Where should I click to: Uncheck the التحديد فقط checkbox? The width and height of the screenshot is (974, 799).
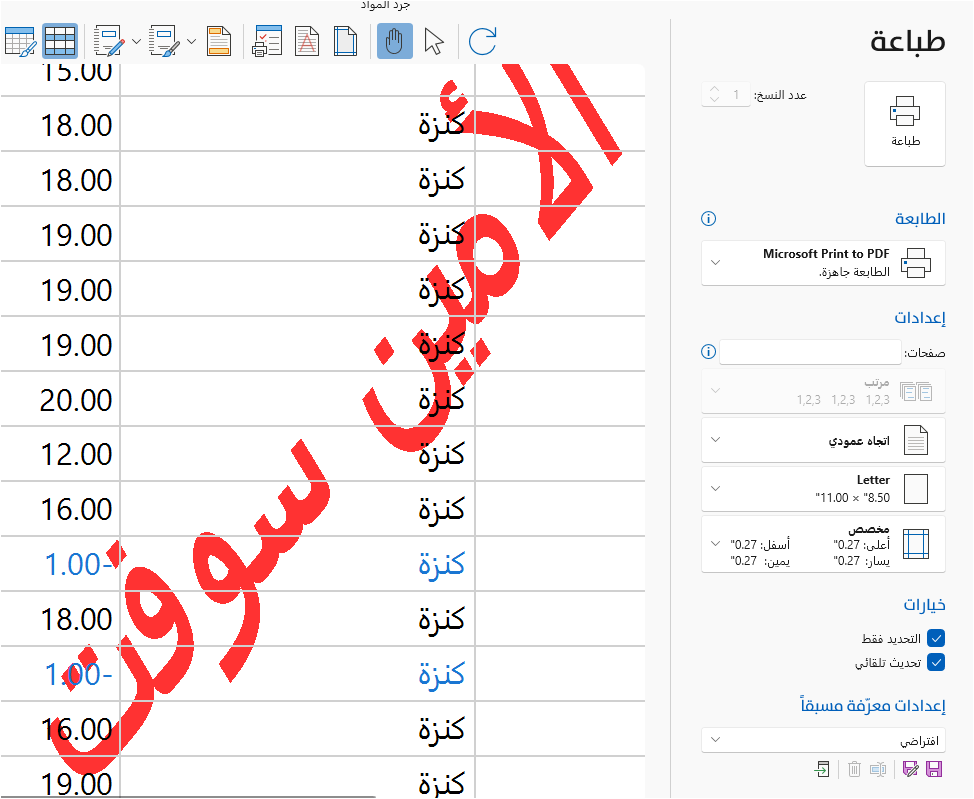(x=936, y=638)
